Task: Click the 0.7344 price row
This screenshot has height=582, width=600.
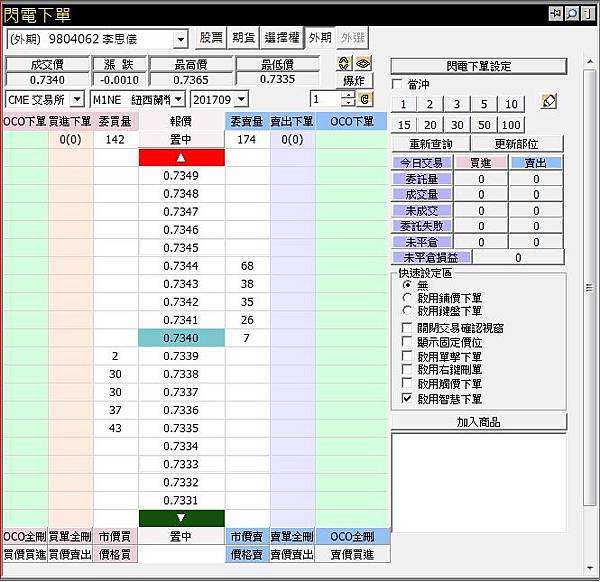Action: point(181,266)
